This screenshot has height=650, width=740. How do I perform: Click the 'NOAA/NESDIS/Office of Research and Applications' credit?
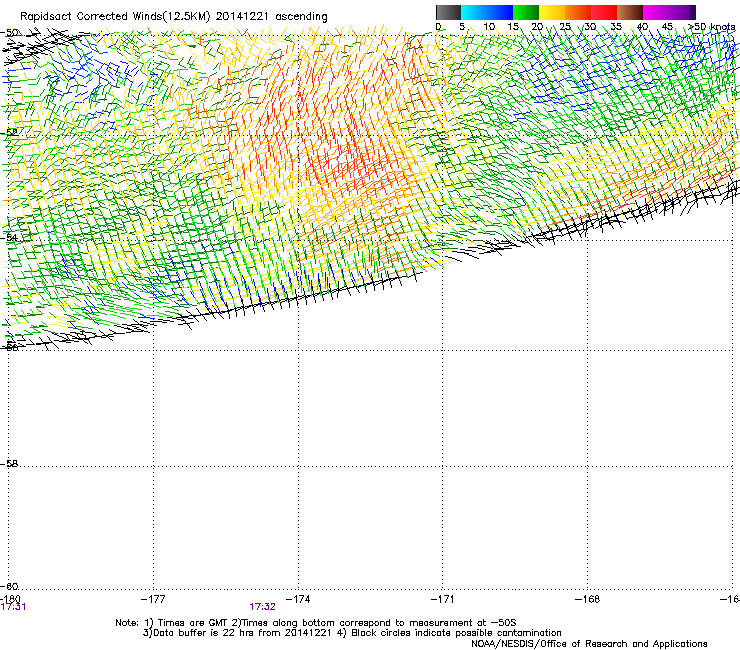[x=589, y=644]
